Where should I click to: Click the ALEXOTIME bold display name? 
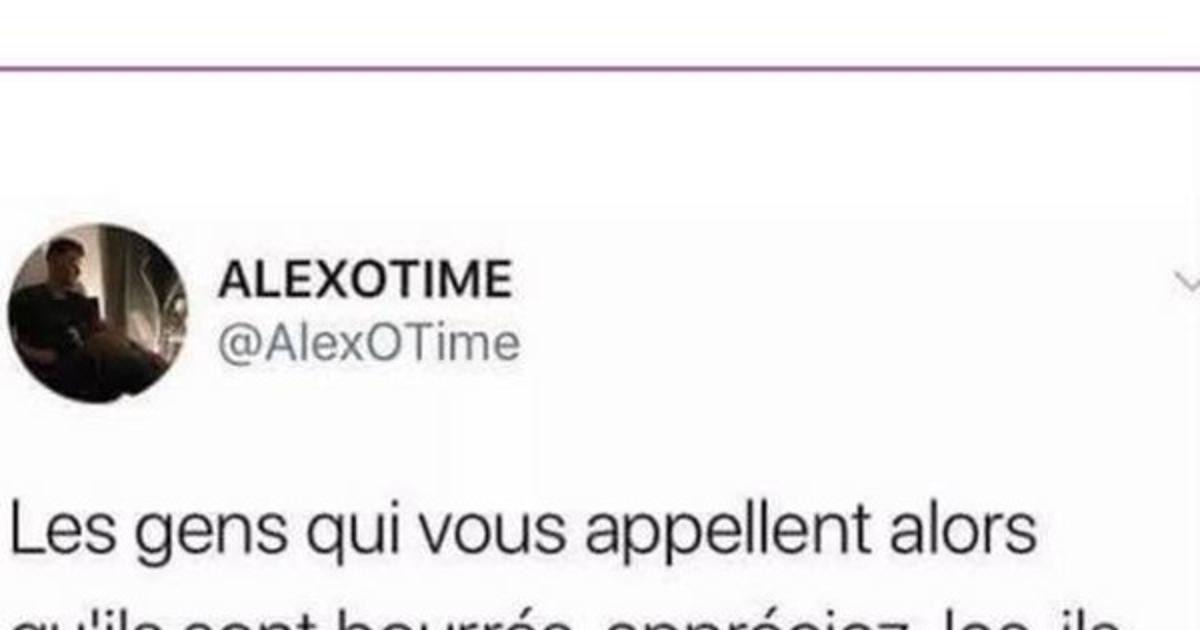[x=365, y=282]
